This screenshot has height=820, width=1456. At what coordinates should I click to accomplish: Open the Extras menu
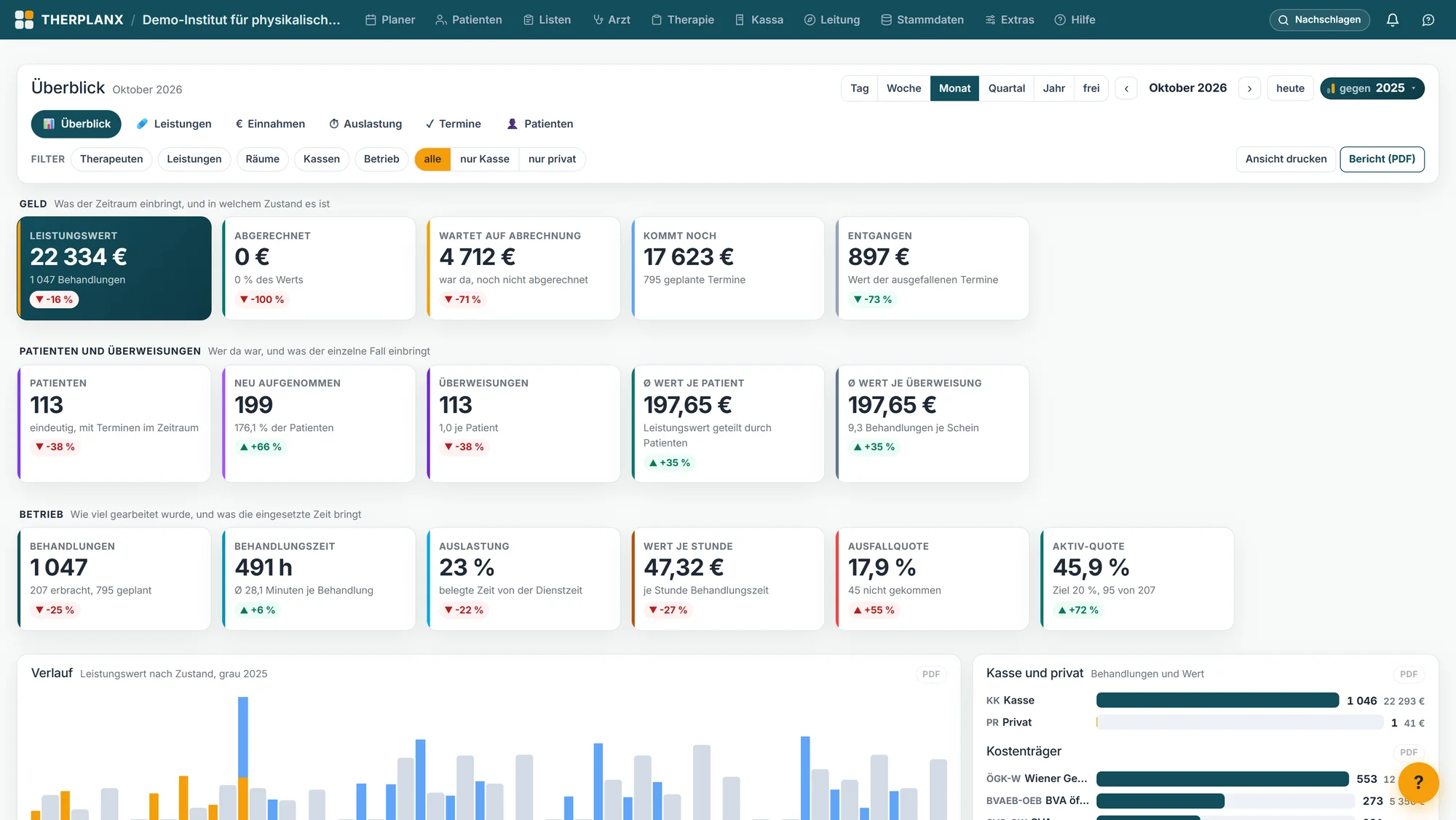coord(1010,20)
